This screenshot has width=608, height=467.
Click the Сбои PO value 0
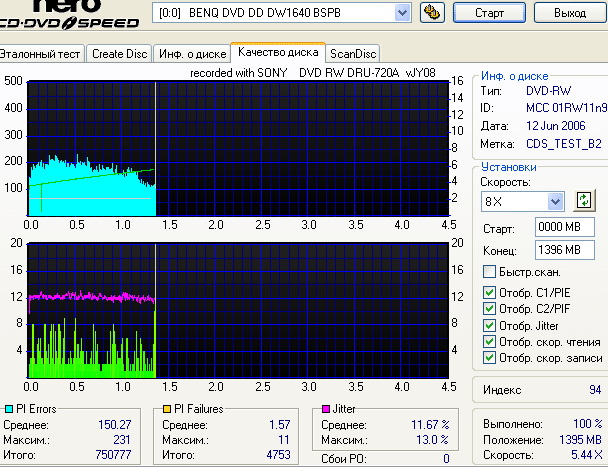pyautogui.click(x=446, y=458)
